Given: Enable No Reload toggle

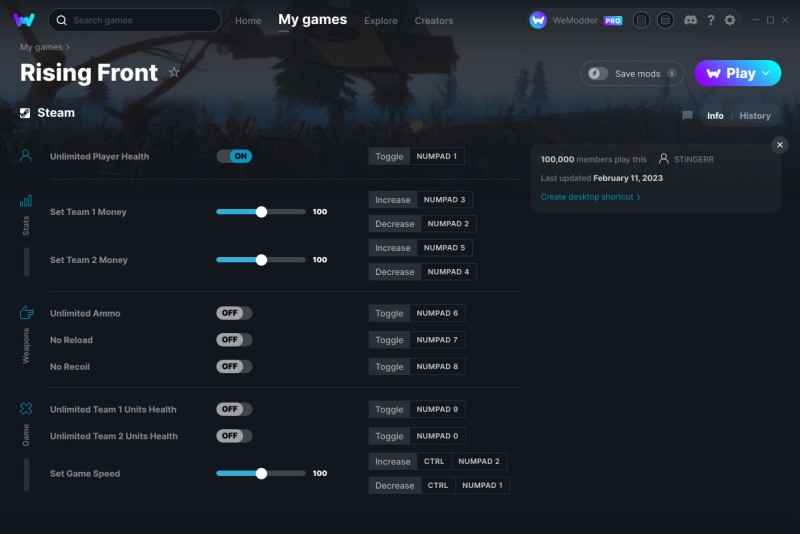Looking at the screenshot, I should point(234,340).
